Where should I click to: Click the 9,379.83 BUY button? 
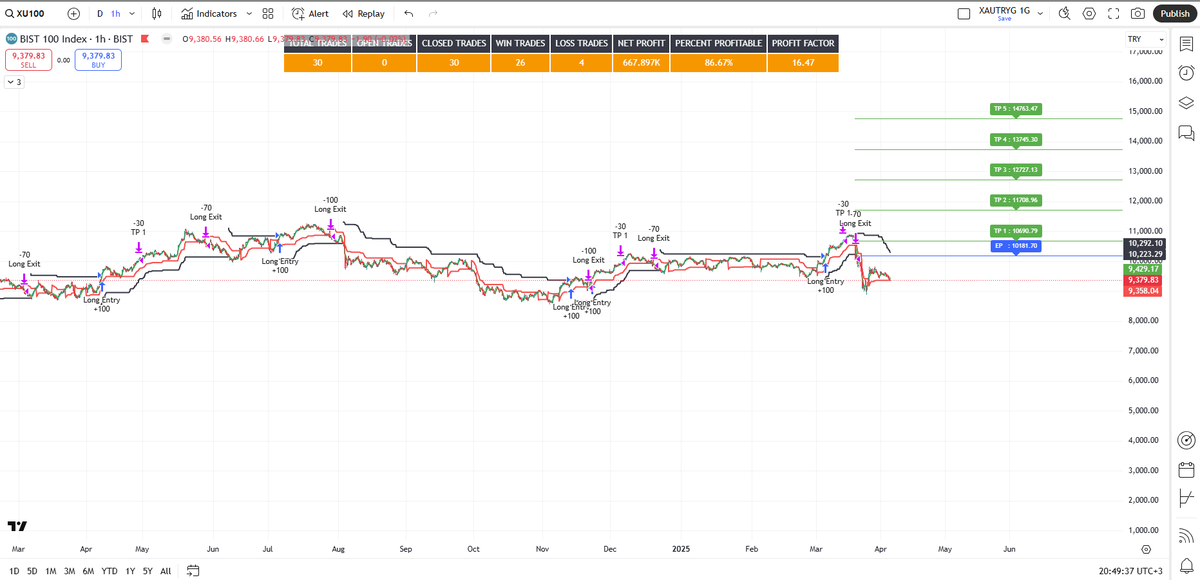pos(99,60)
